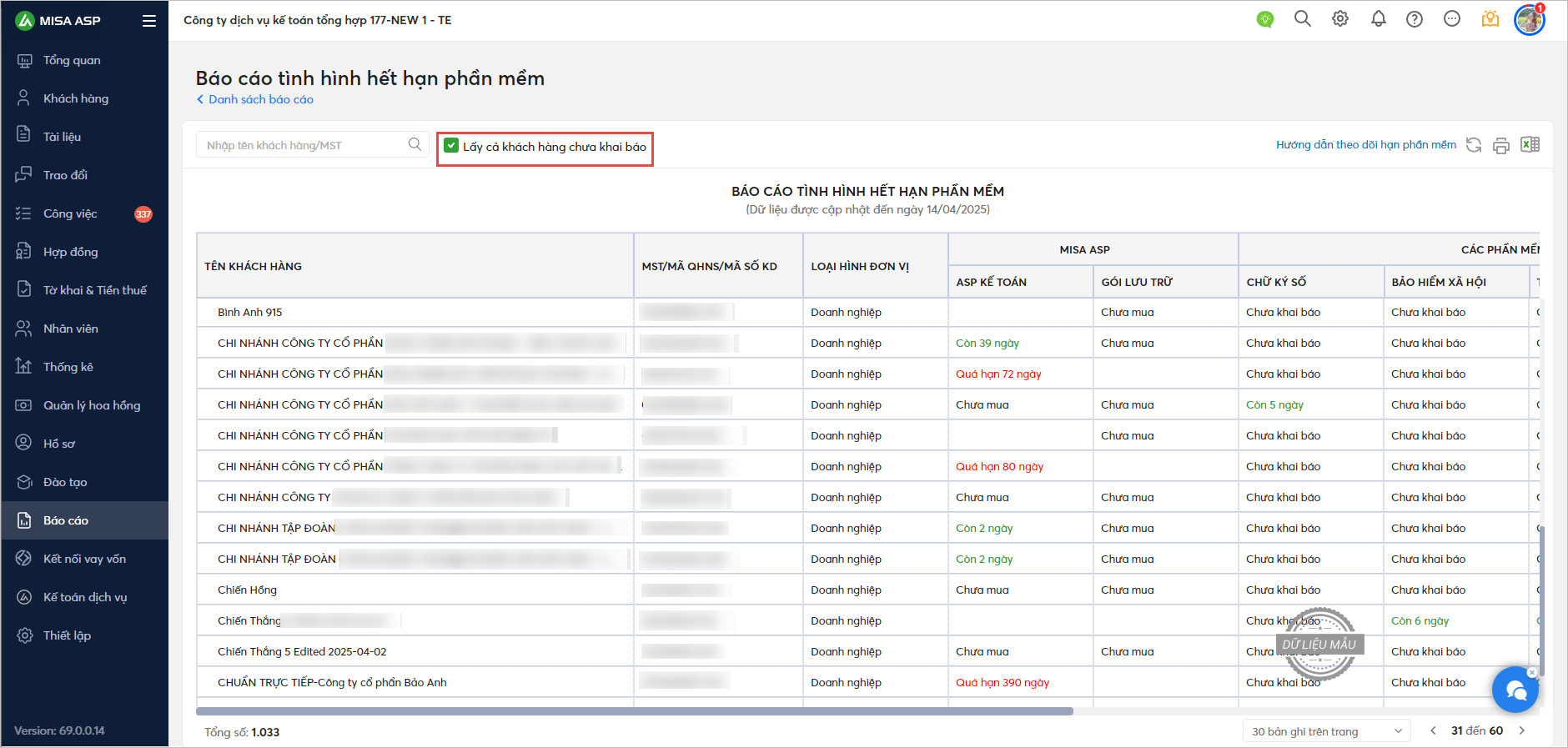The height and width of the screenshot is (748, 1568).
Task: Go to previous page of records
Action: click(x=1433, y=730)
